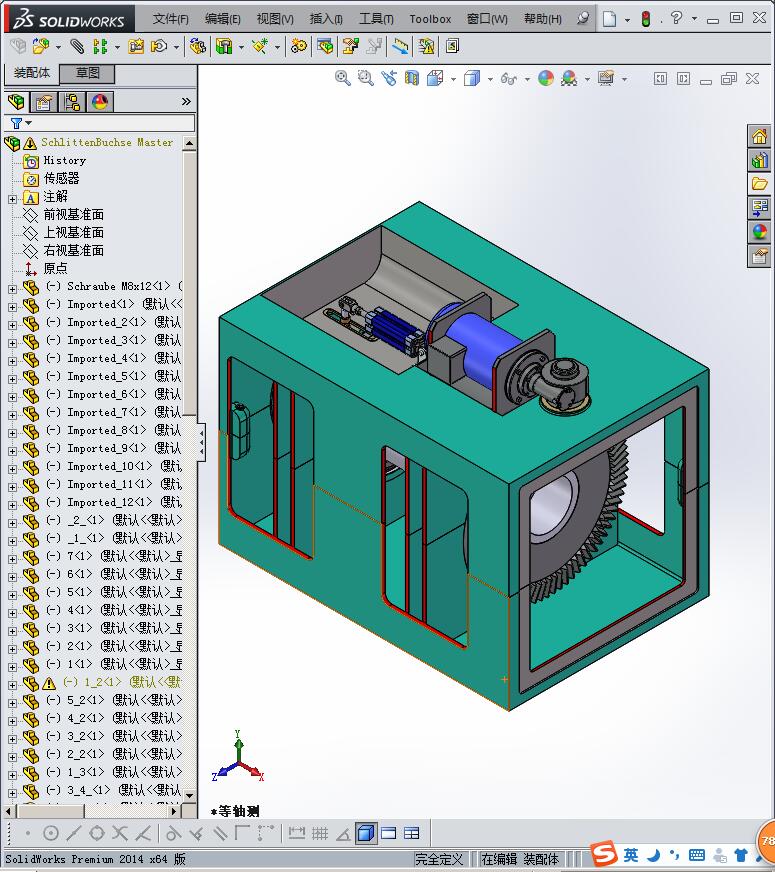Click the Insert Components icon
This screenshot has width=775, height=872.
pos(41,46)
